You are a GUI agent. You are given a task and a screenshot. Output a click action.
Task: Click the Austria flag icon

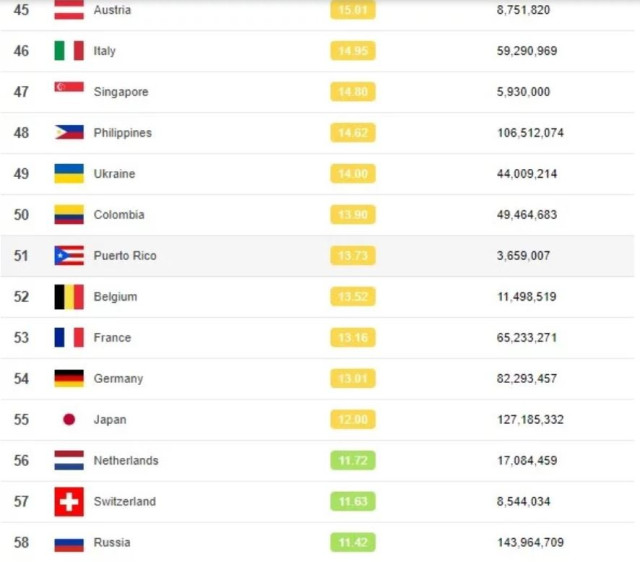[x=69, y=10]
